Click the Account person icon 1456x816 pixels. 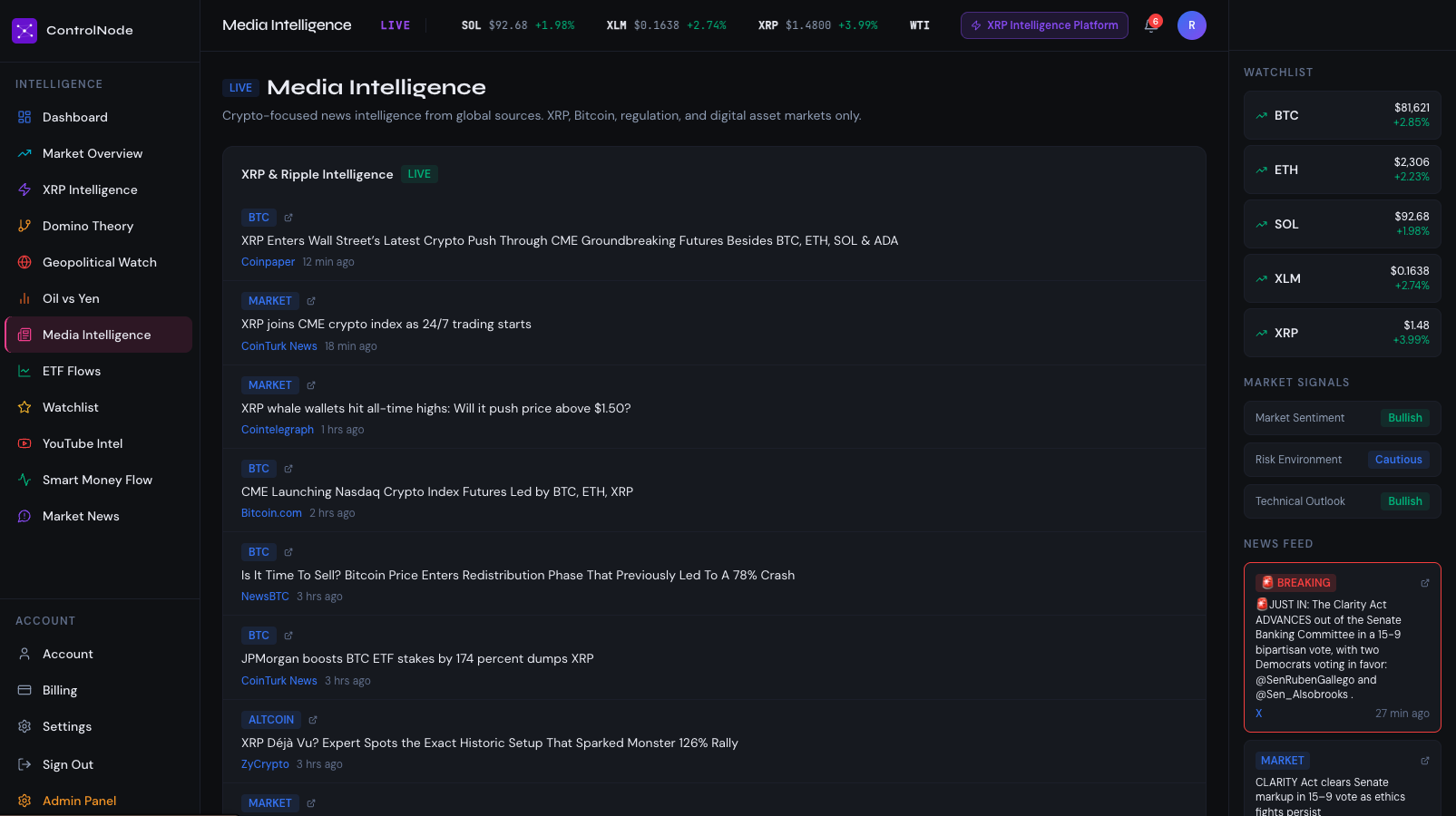[x=24, y=654]
